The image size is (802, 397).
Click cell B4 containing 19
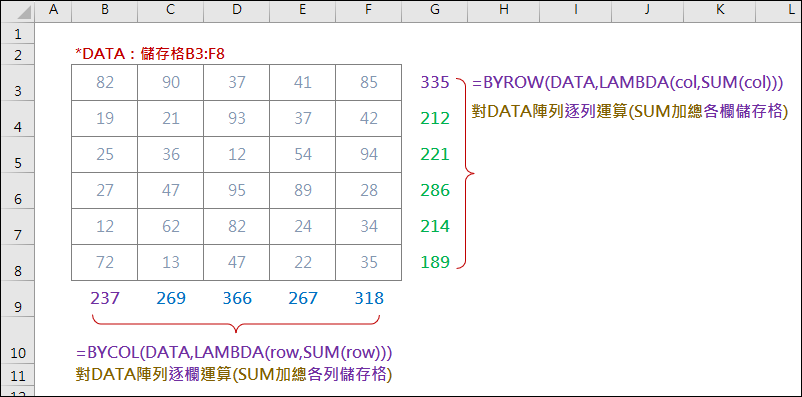tap(104, 119)
